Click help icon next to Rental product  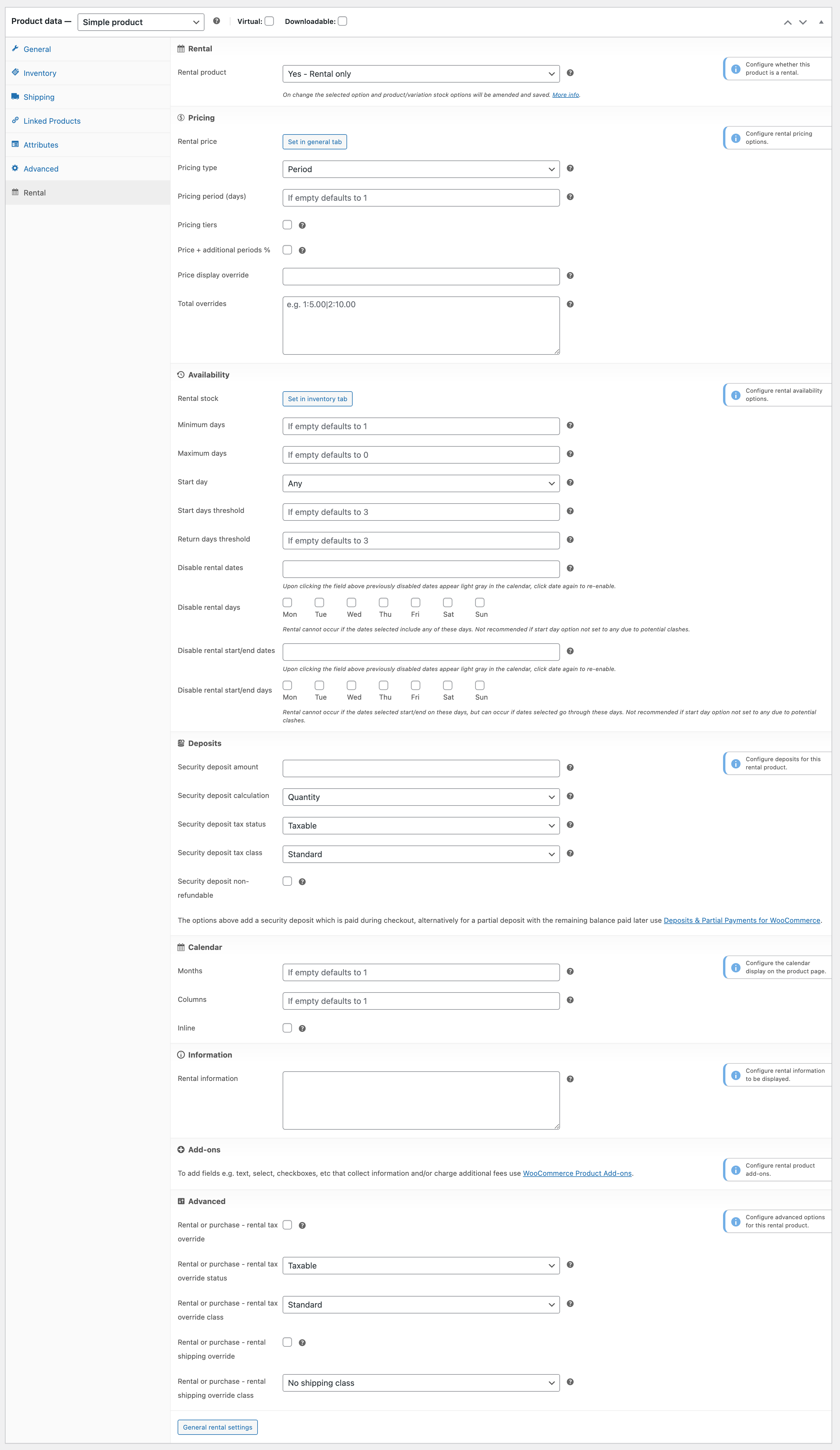[570, 73]
